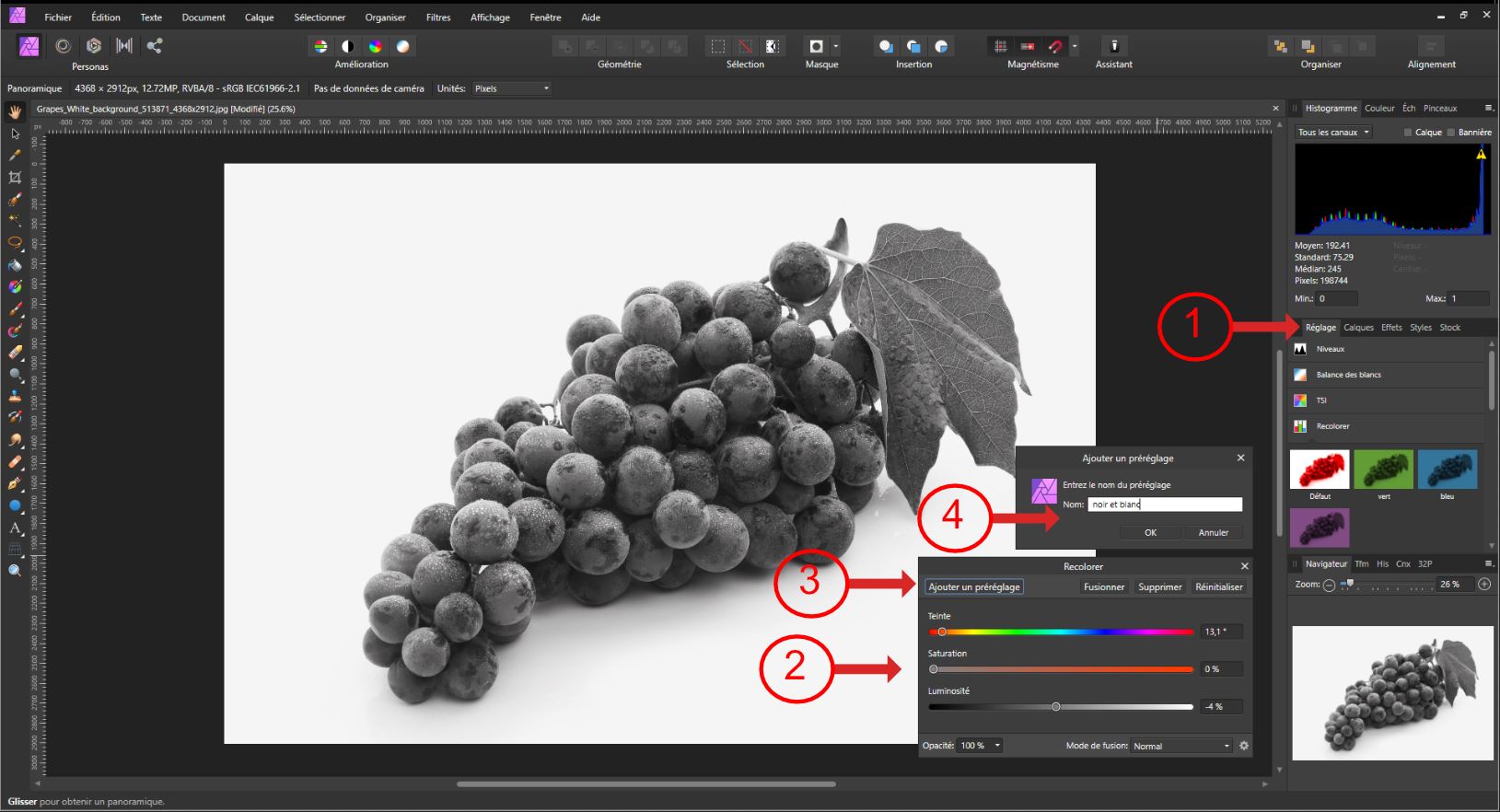Image resolution: width=1500 pixels, height=812 pixels.
Task: Open the Calque menu
Action: [x=259, y=17]
